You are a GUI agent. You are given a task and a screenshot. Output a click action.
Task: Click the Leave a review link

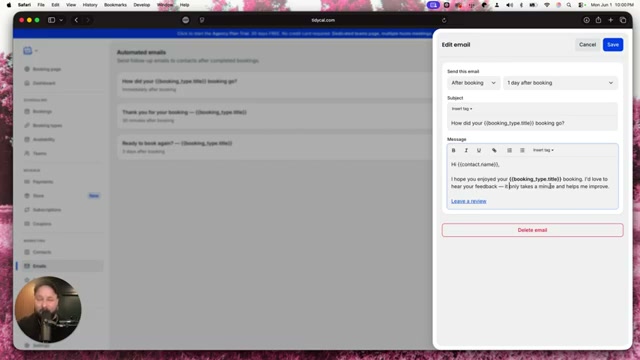click(x=469, y=201)
